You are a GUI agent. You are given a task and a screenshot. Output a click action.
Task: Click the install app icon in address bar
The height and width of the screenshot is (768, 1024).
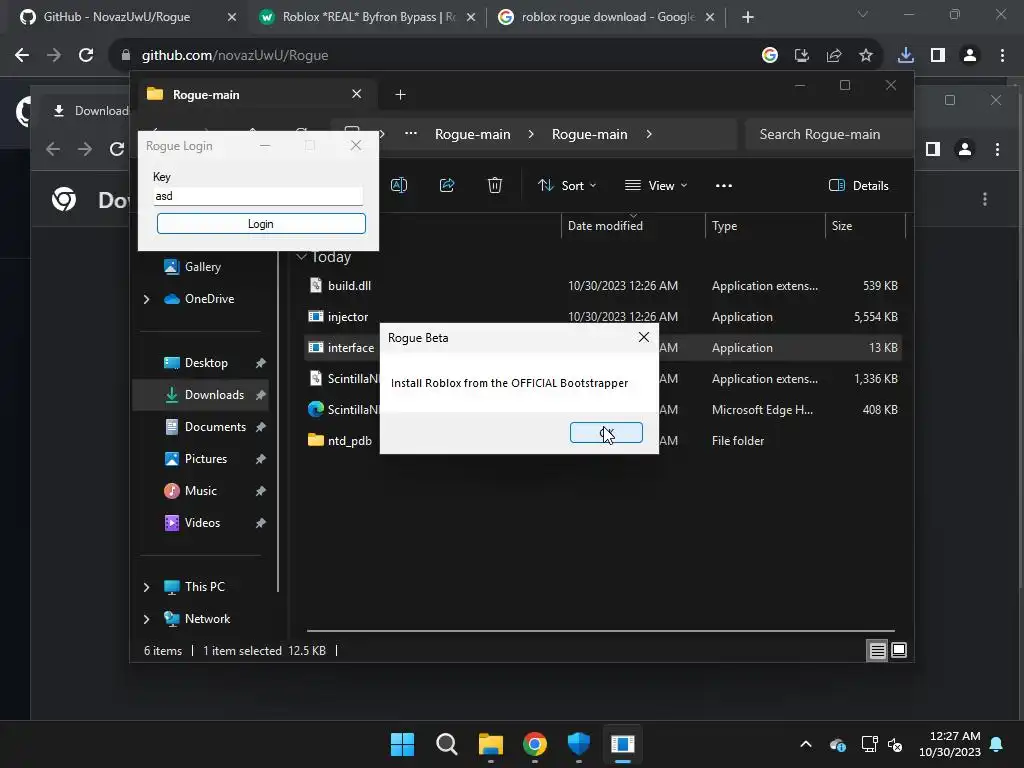[802, 56]
